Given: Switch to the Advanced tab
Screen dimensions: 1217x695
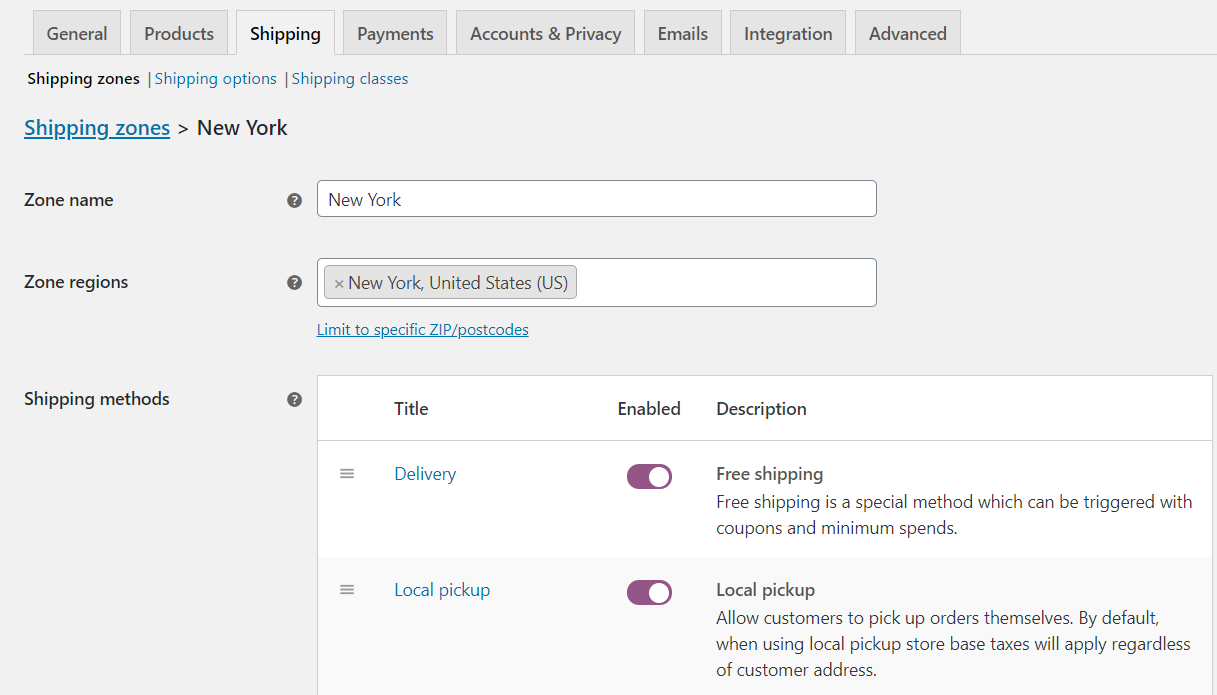Looking at the screenshot, I should pos(907,32).
